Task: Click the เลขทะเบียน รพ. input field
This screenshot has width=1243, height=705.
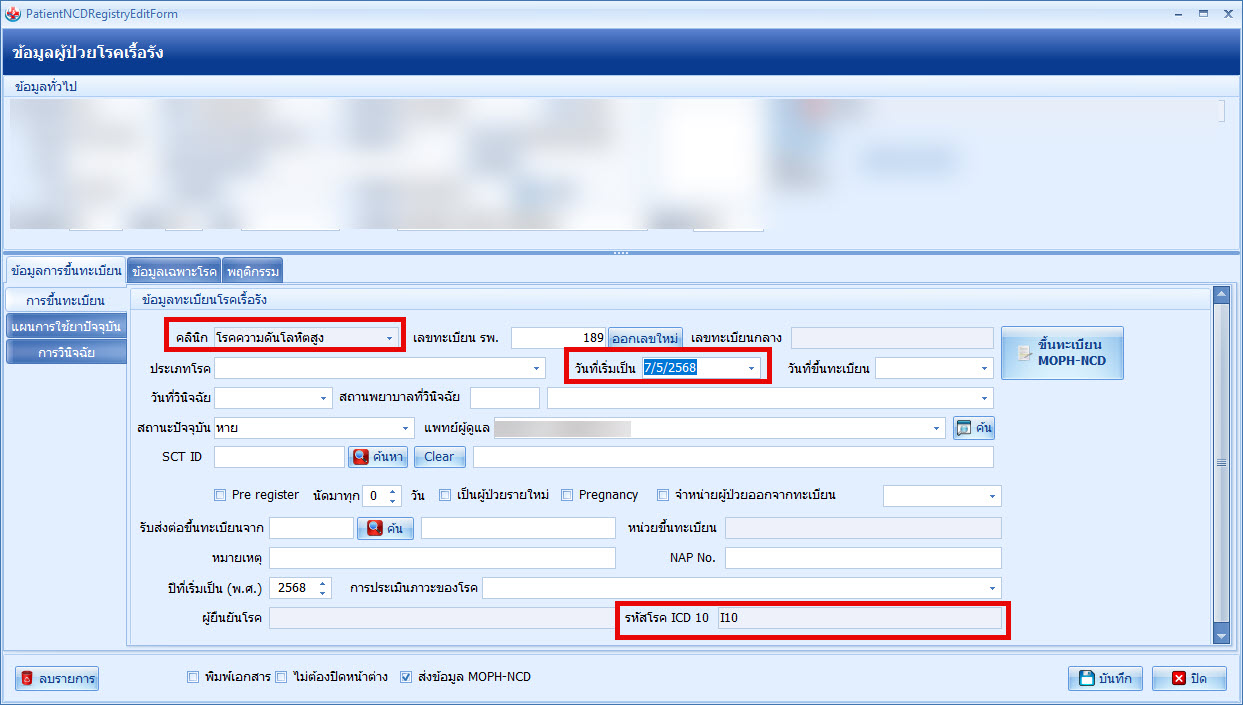Action: [x=559, y=338]
